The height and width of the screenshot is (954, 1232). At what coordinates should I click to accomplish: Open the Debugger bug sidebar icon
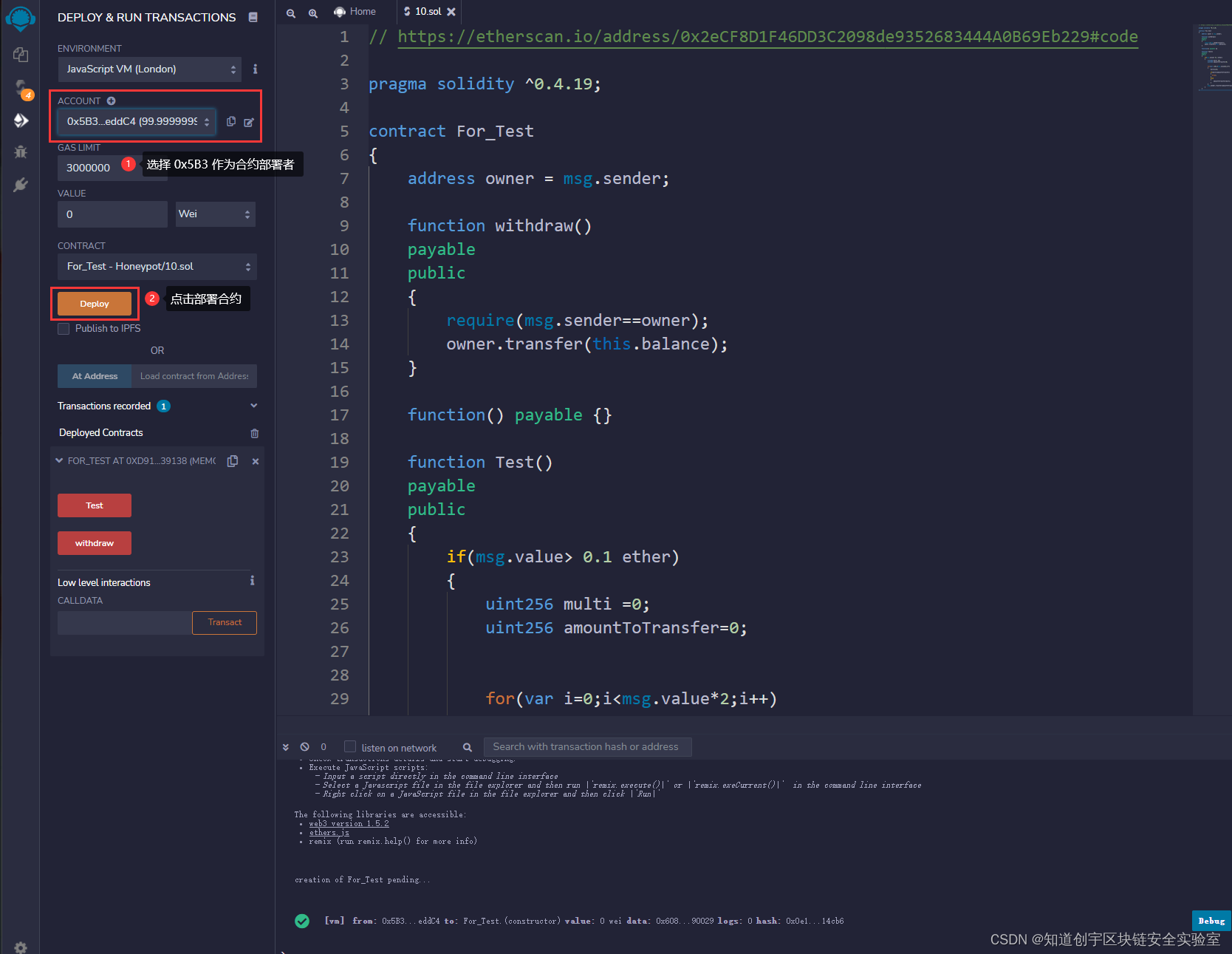[x=21, y=151]
